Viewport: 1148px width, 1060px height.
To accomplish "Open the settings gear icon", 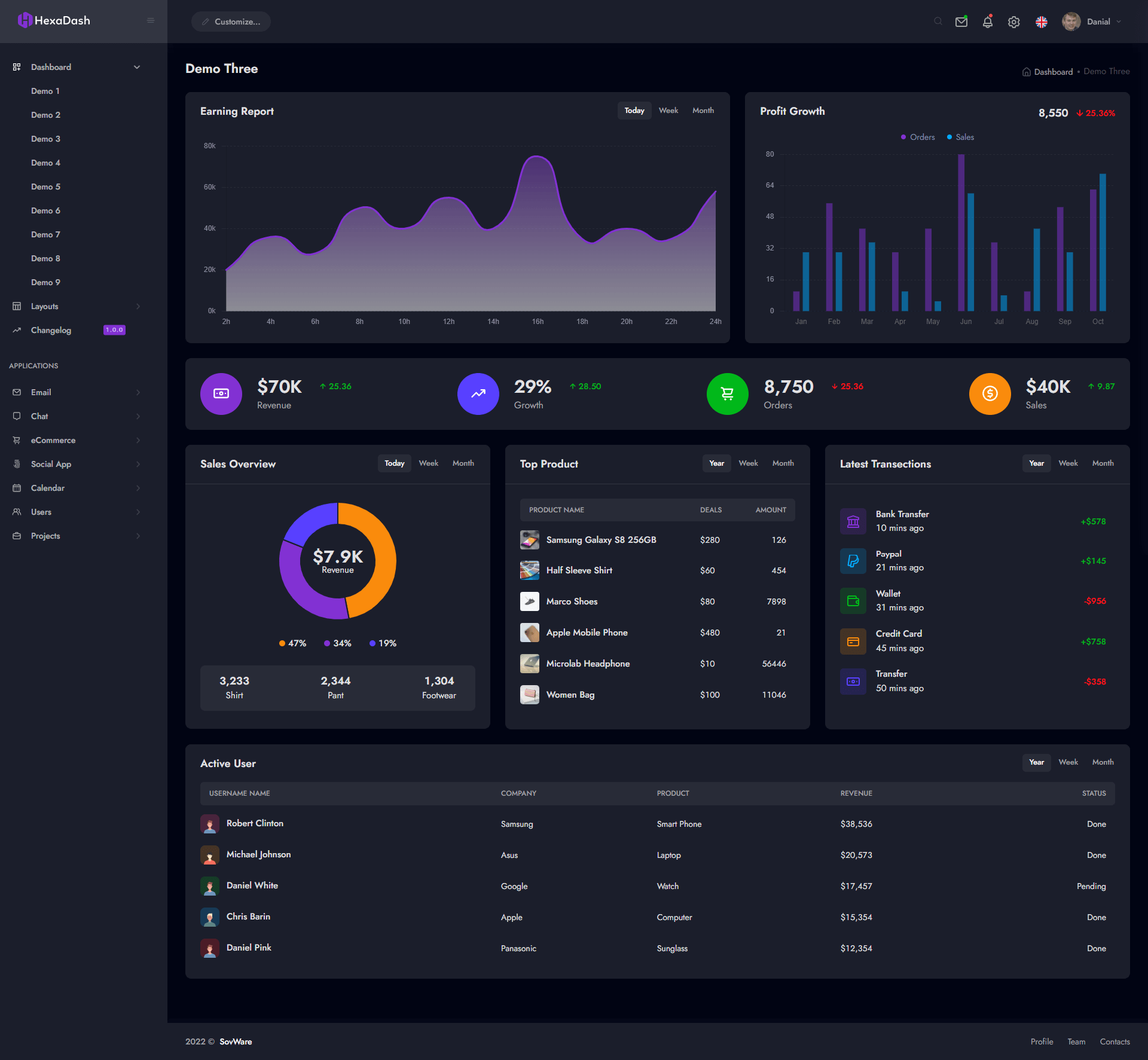I will pos(1014,22).
